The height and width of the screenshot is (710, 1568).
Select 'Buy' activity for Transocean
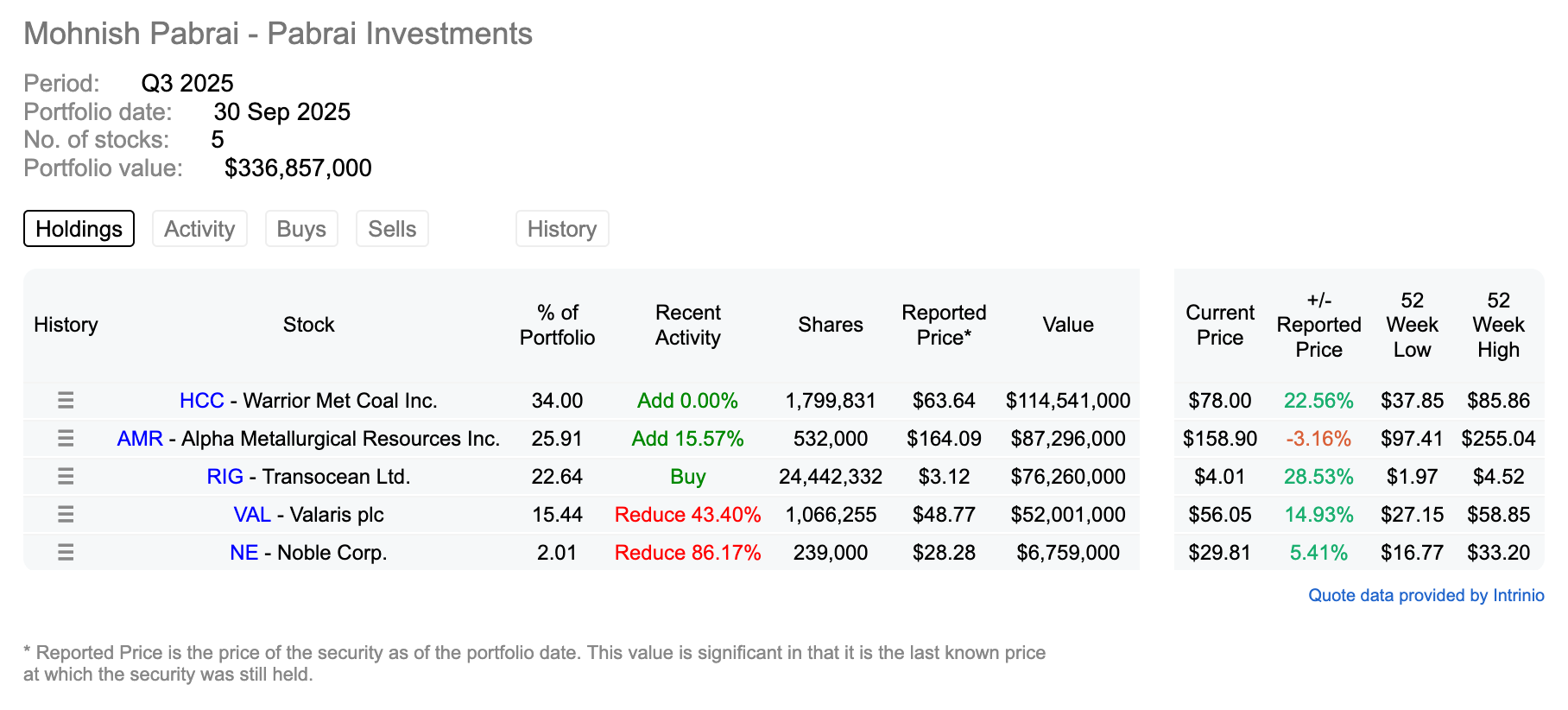tap(687, 477)
